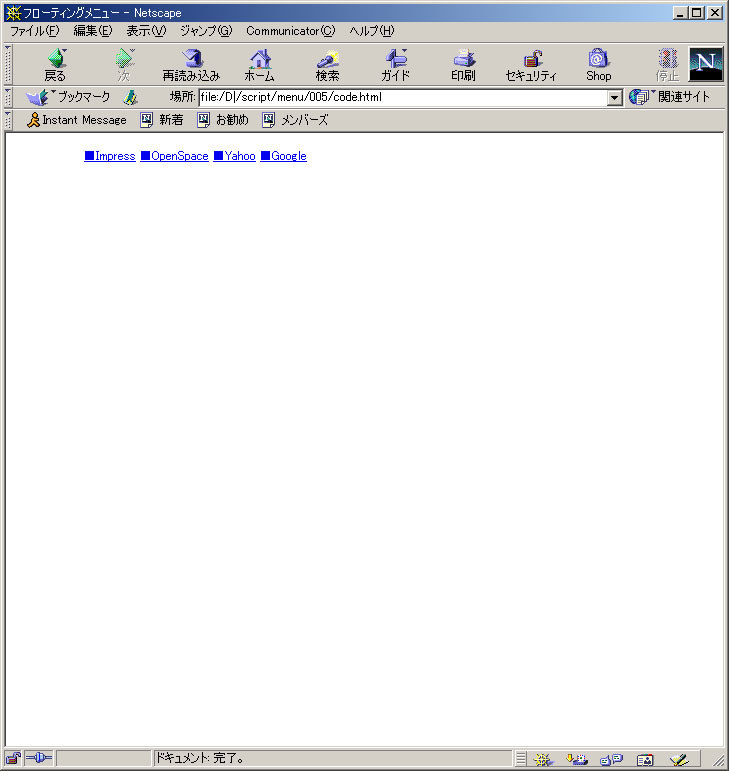729x771 pixels.
Task: Click the security lock icon in status bar
Action: coord(13,758)
